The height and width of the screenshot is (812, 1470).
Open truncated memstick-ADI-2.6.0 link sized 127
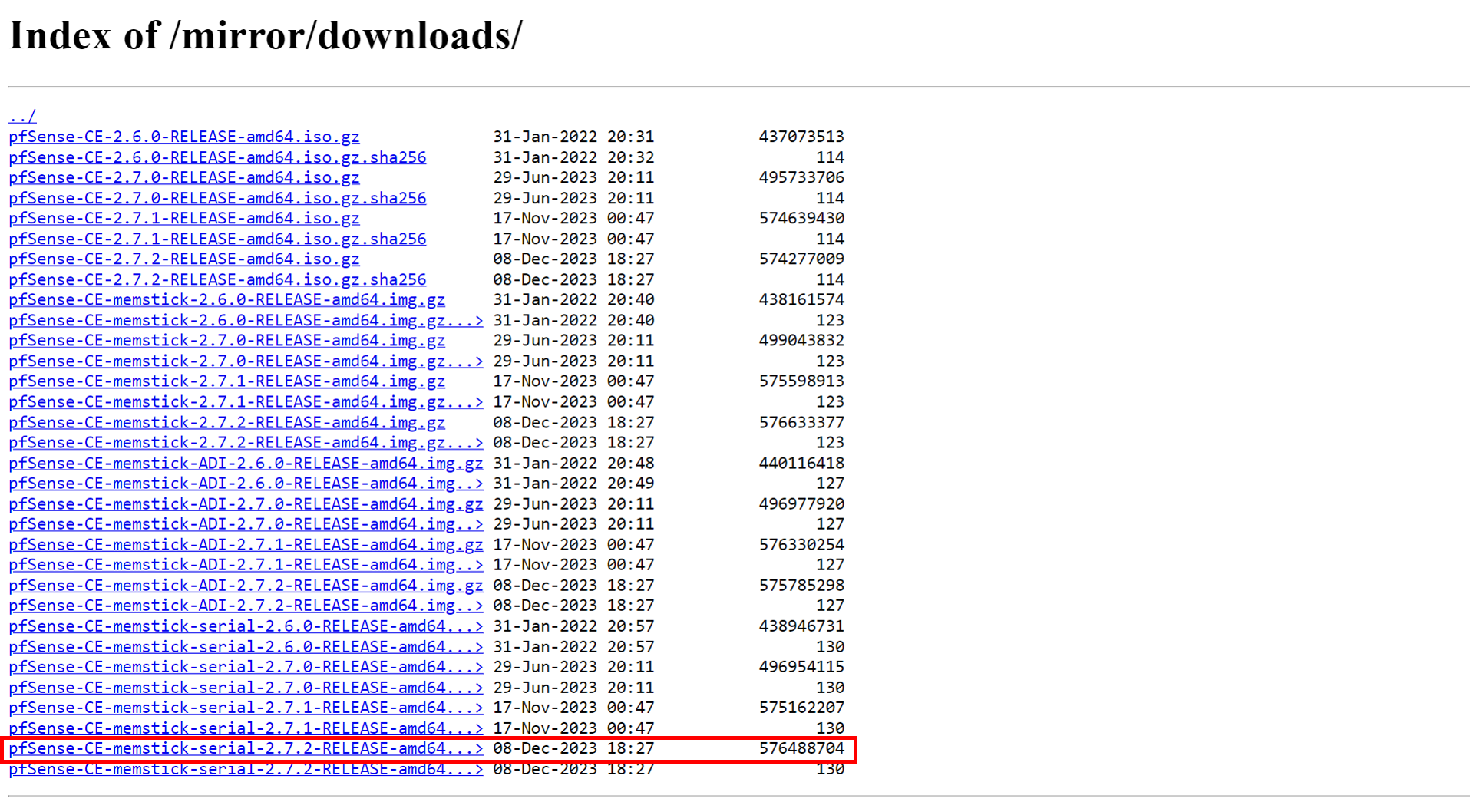[x=246, y=483]
